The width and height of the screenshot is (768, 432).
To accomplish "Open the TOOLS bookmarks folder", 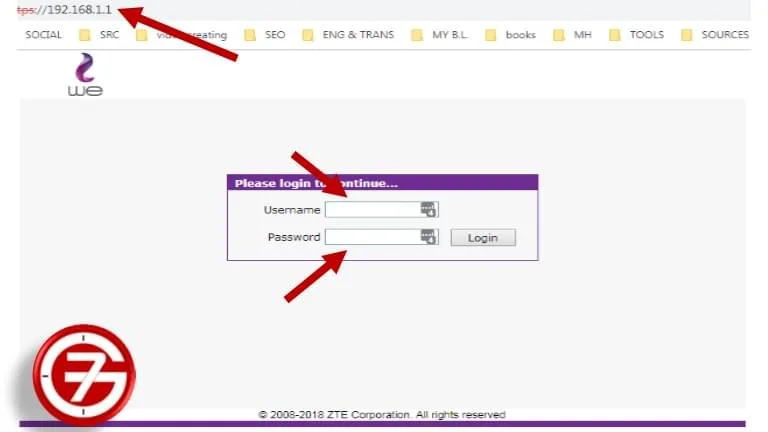I will (647, 35).
